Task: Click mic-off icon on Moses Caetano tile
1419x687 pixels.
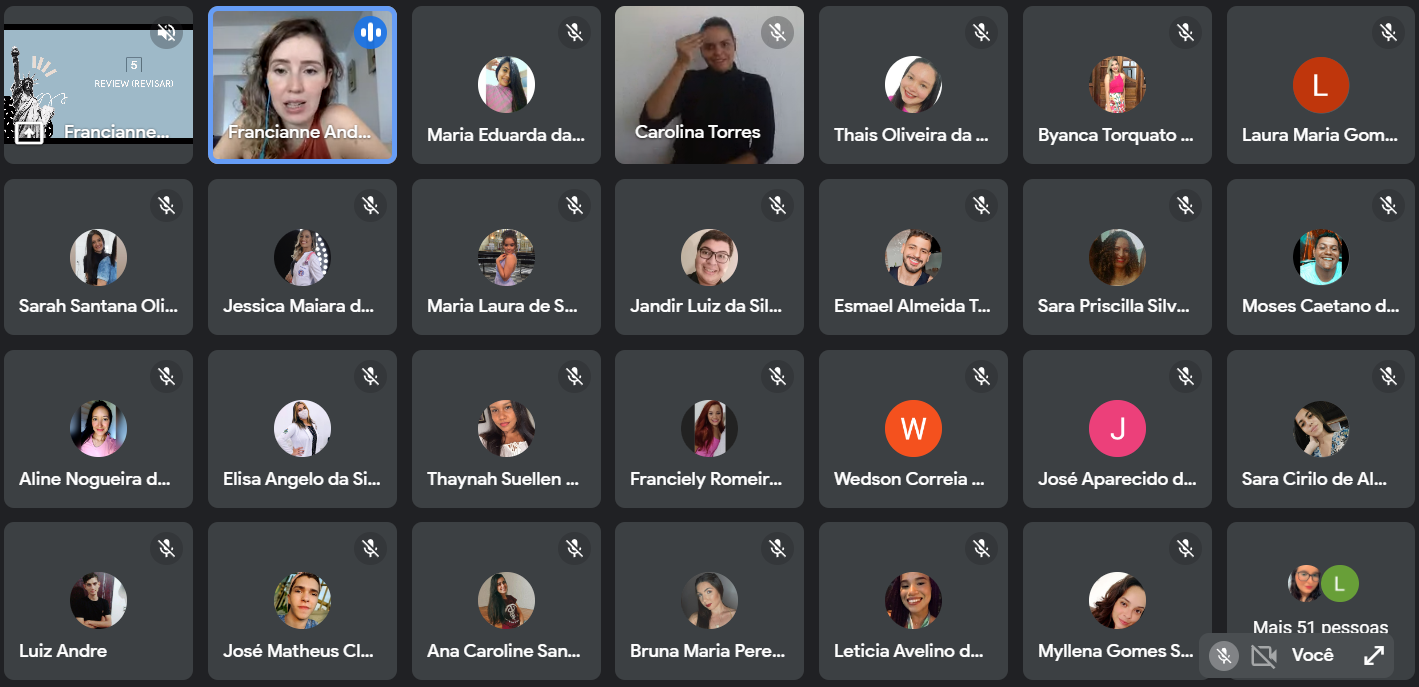Action: point(1388,206)
